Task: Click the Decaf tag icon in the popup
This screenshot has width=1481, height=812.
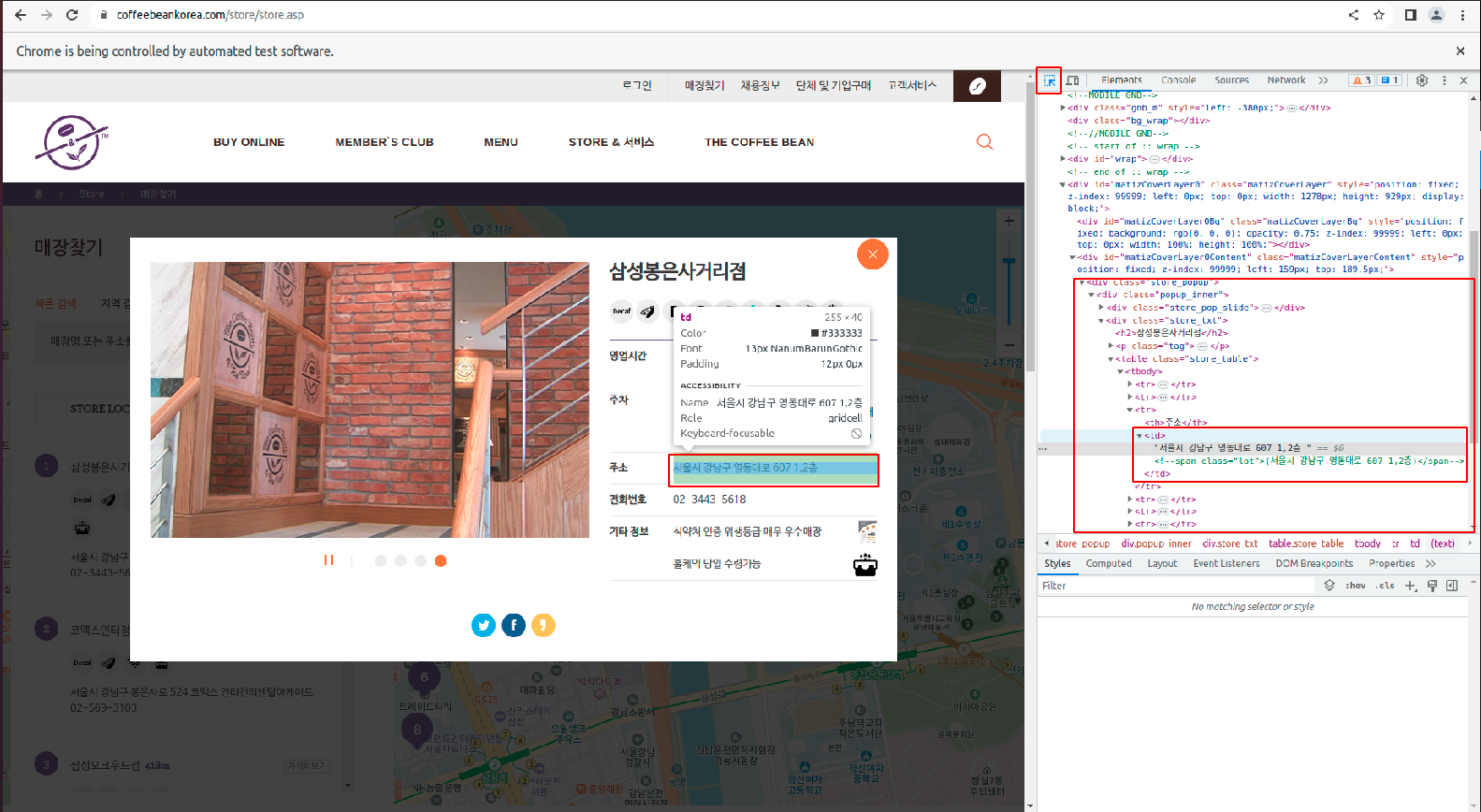Action: click(x=621, y=311)
